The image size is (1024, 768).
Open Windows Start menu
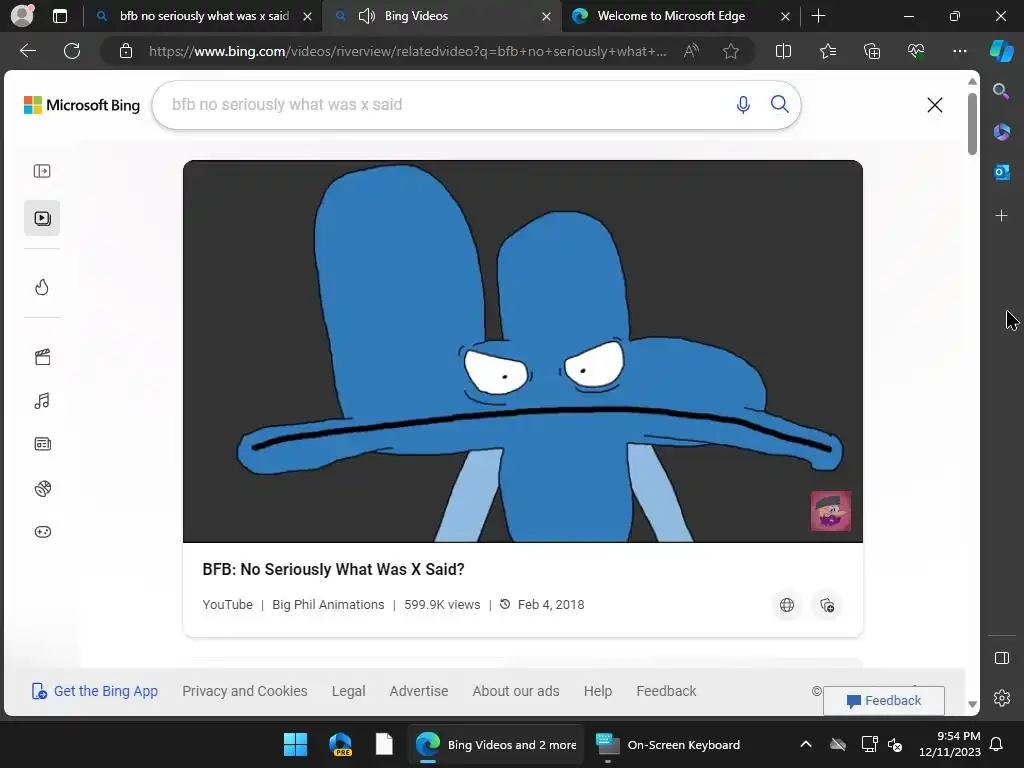(295, 744)
